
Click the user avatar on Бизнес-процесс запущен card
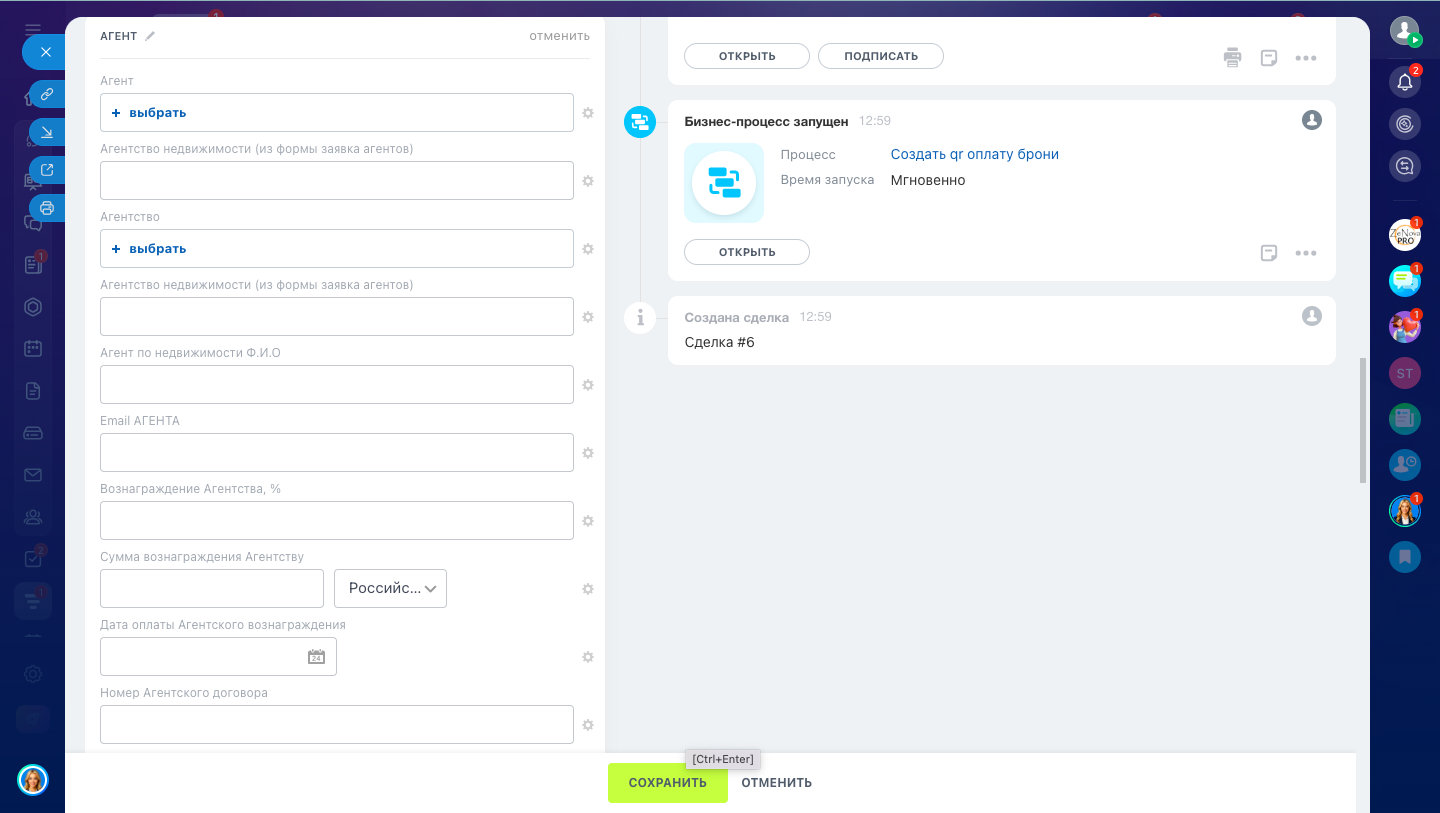click(1312, 120)
